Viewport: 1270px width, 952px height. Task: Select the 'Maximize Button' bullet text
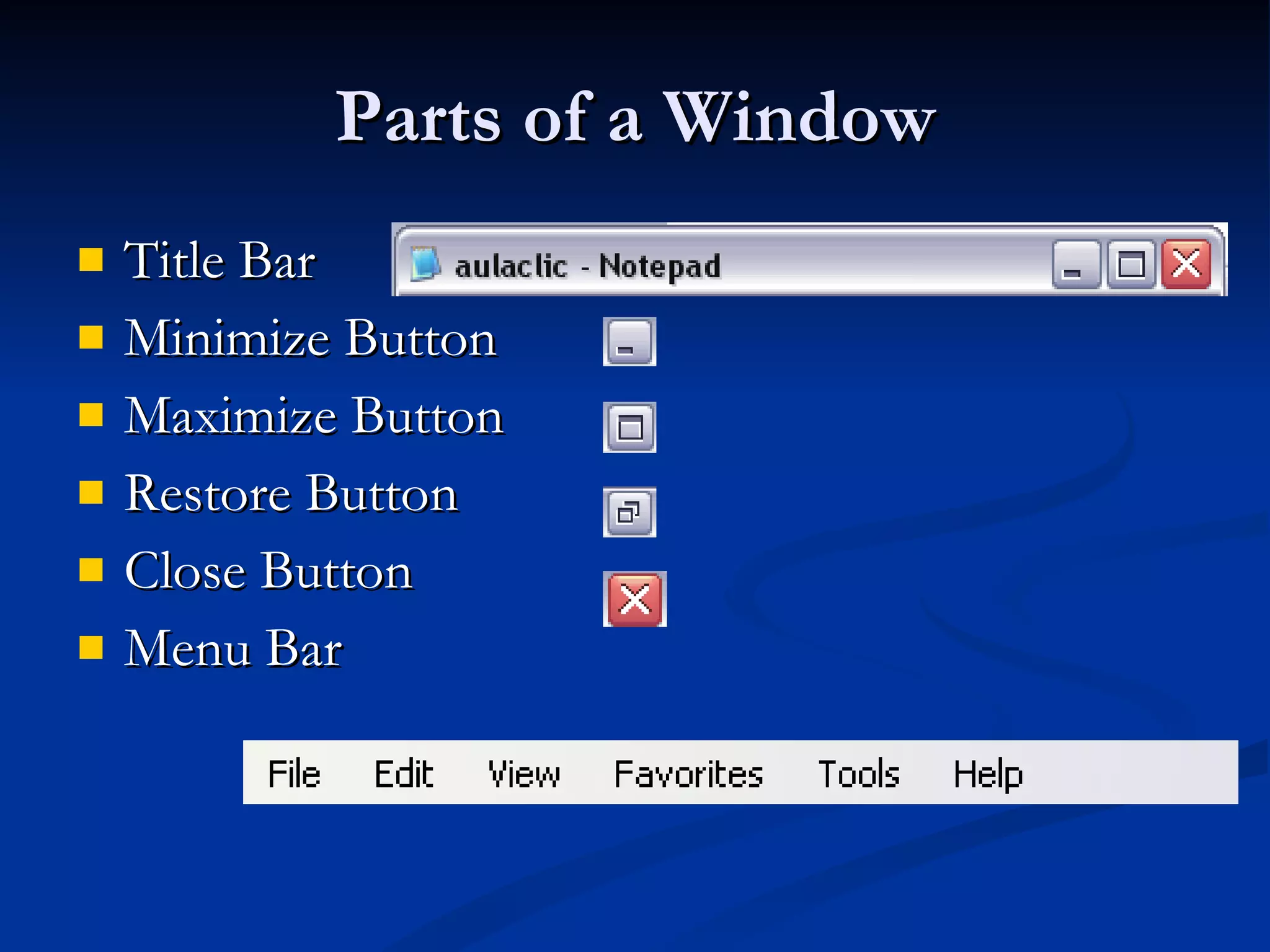click(x=314, y=415)
